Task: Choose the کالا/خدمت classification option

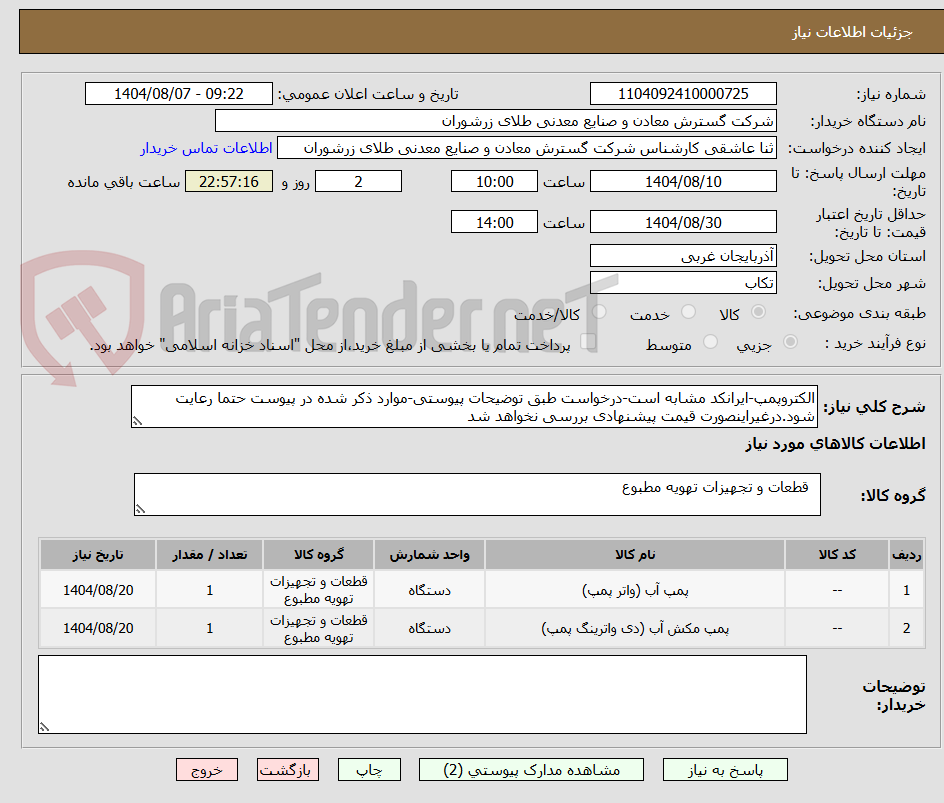Action: click(600, 311)
